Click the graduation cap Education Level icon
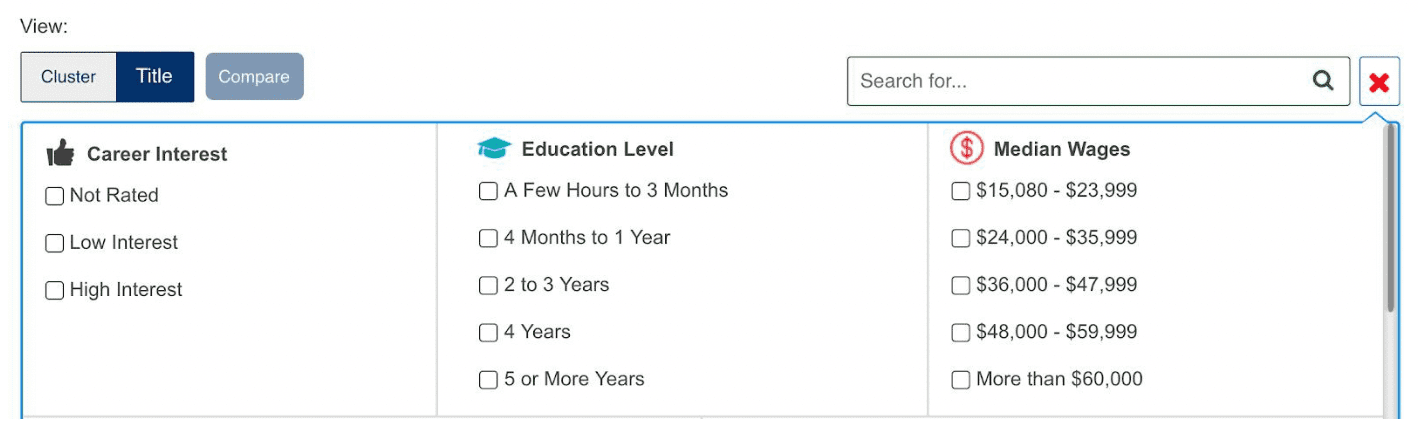 coord(494,149)
